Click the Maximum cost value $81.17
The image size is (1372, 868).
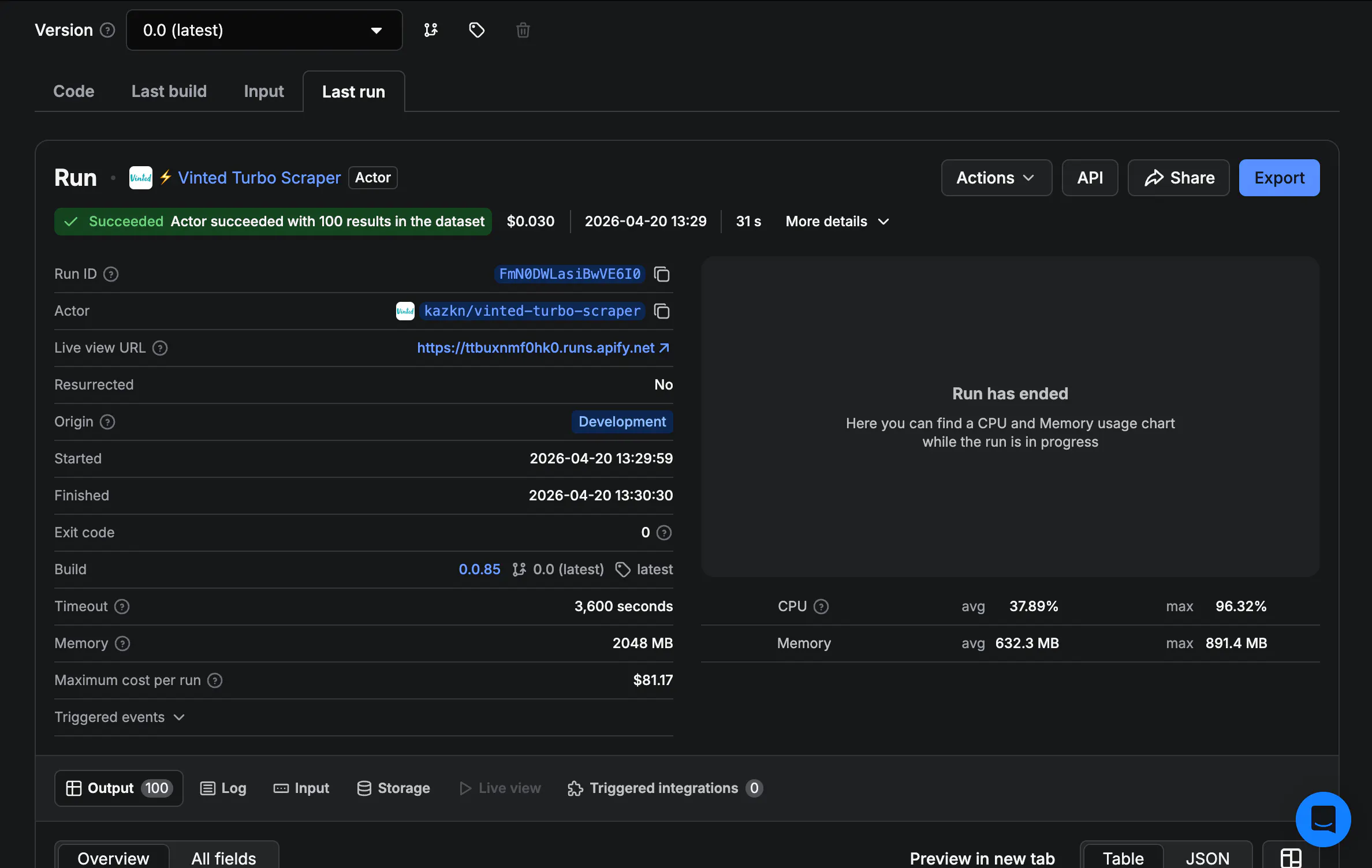(653, 680)
